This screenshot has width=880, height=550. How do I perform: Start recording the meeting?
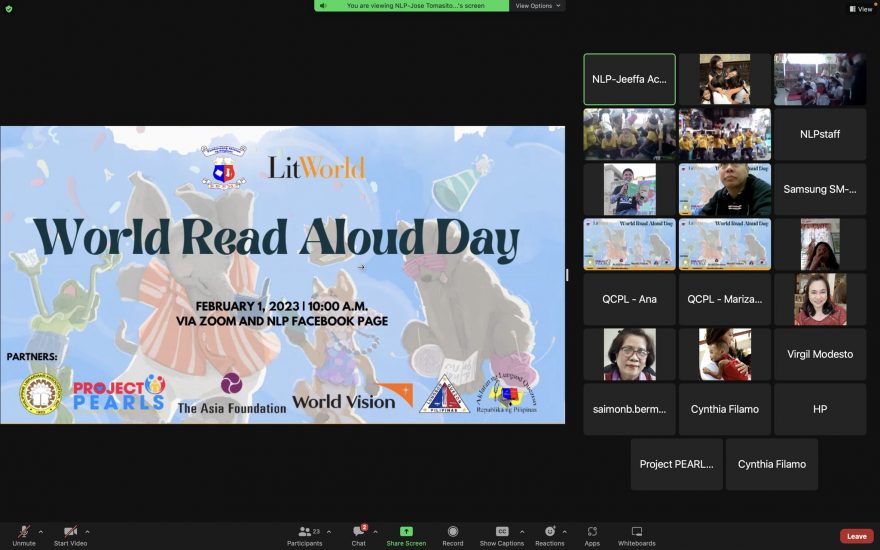pyautogui.click(x=453, y=533)
